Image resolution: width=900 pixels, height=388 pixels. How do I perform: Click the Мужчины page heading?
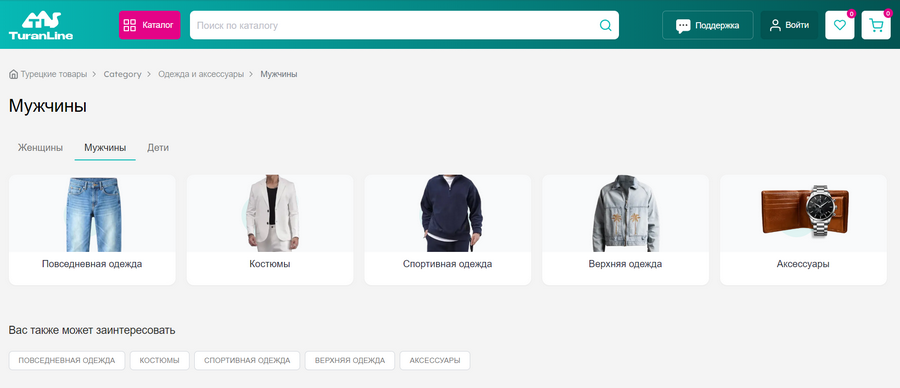coord(48,106)
